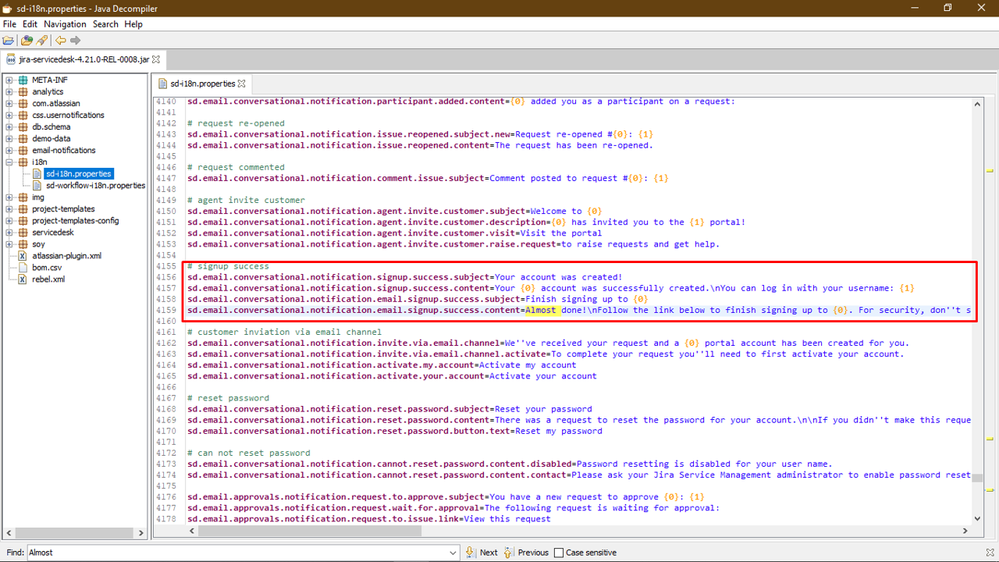Open the Navigation menu

(65, 24)
